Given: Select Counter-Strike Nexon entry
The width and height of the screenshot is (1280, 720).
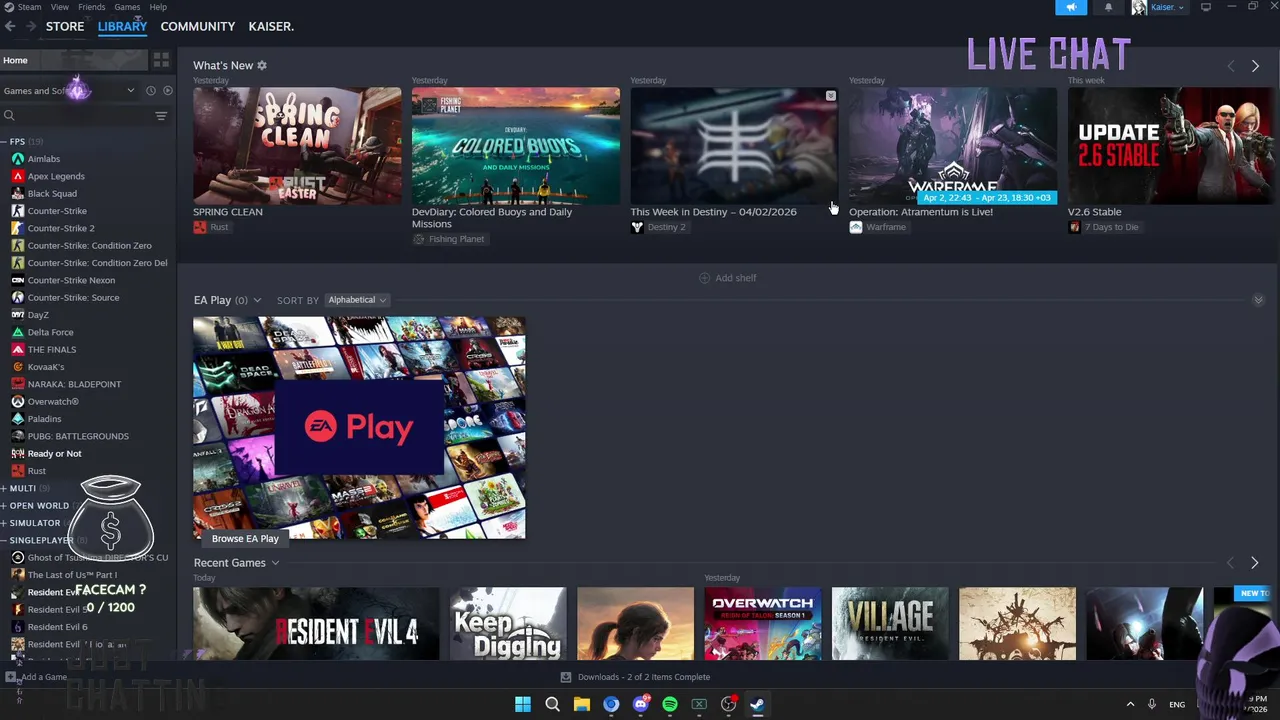Looking at the screenshot, I should pos(71,280).
